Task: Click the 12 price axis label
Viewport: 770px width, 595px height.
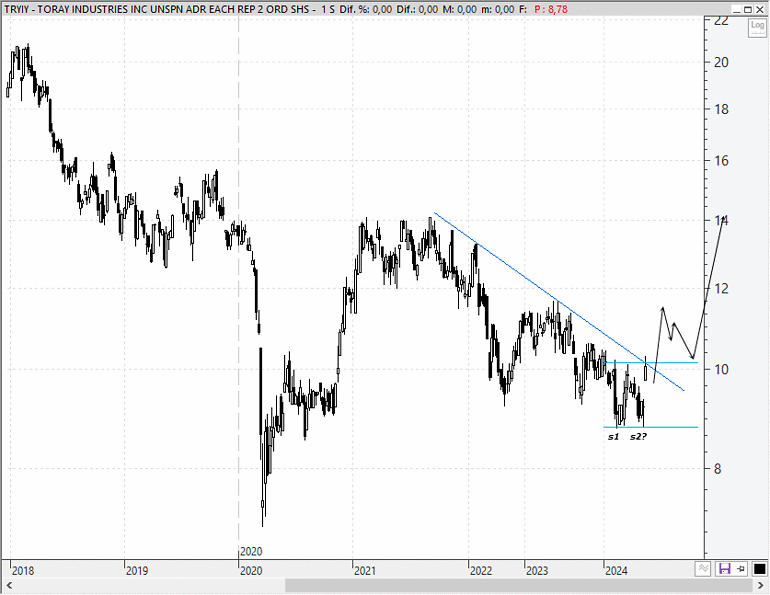Action: click(x=721, y=289)
